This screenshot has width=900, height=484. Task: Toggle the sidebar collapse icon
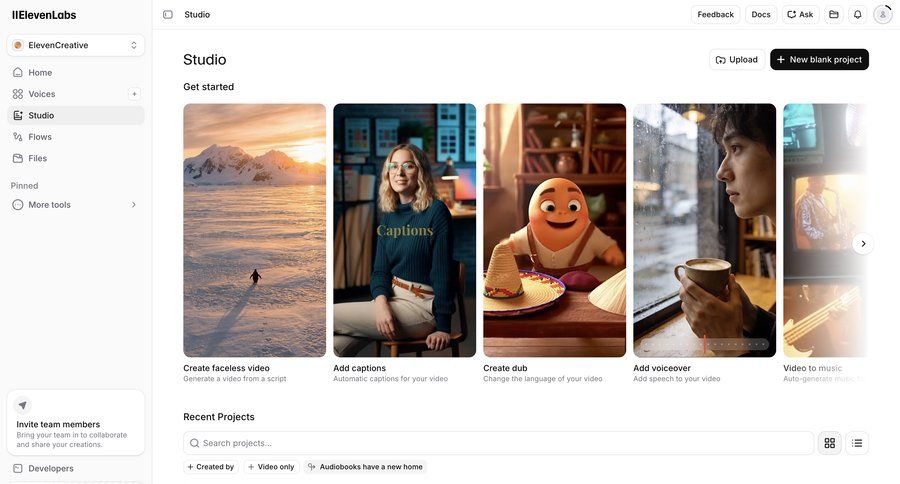coord(168,14)
